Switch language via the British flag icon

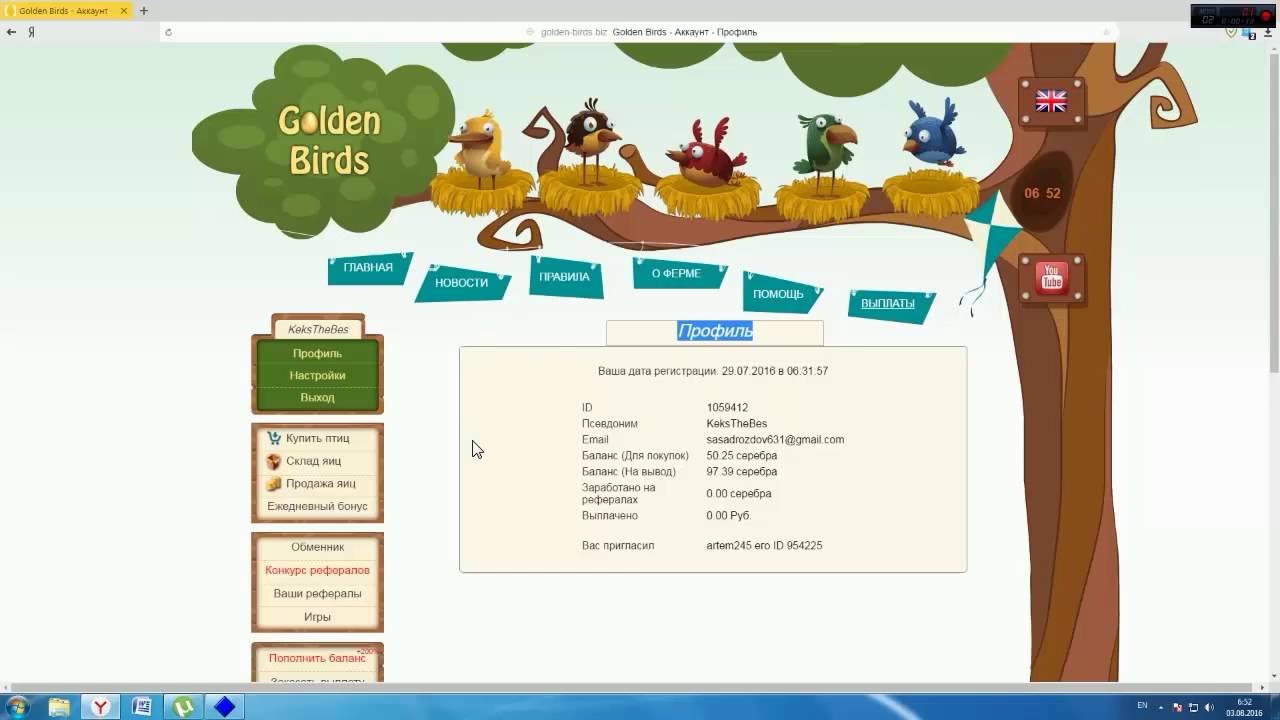pyautogui.click(x=1051, y=102)
